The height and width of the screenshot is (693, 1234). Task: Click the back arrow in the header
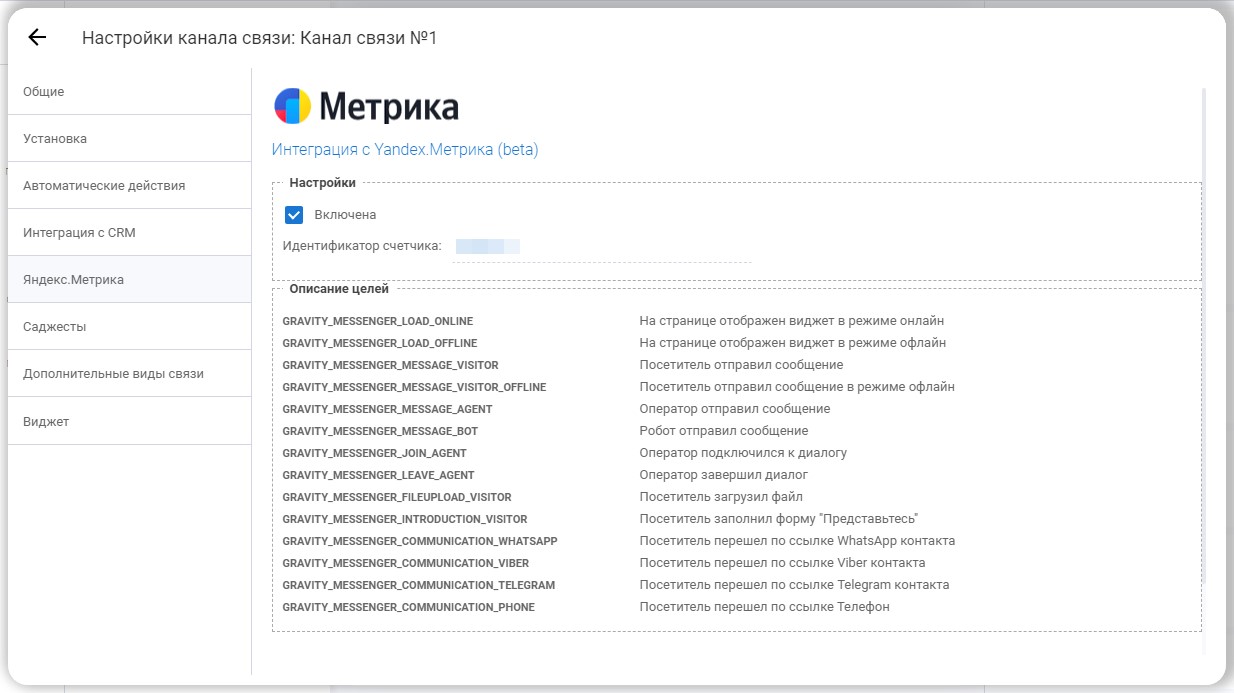point(37,38)
